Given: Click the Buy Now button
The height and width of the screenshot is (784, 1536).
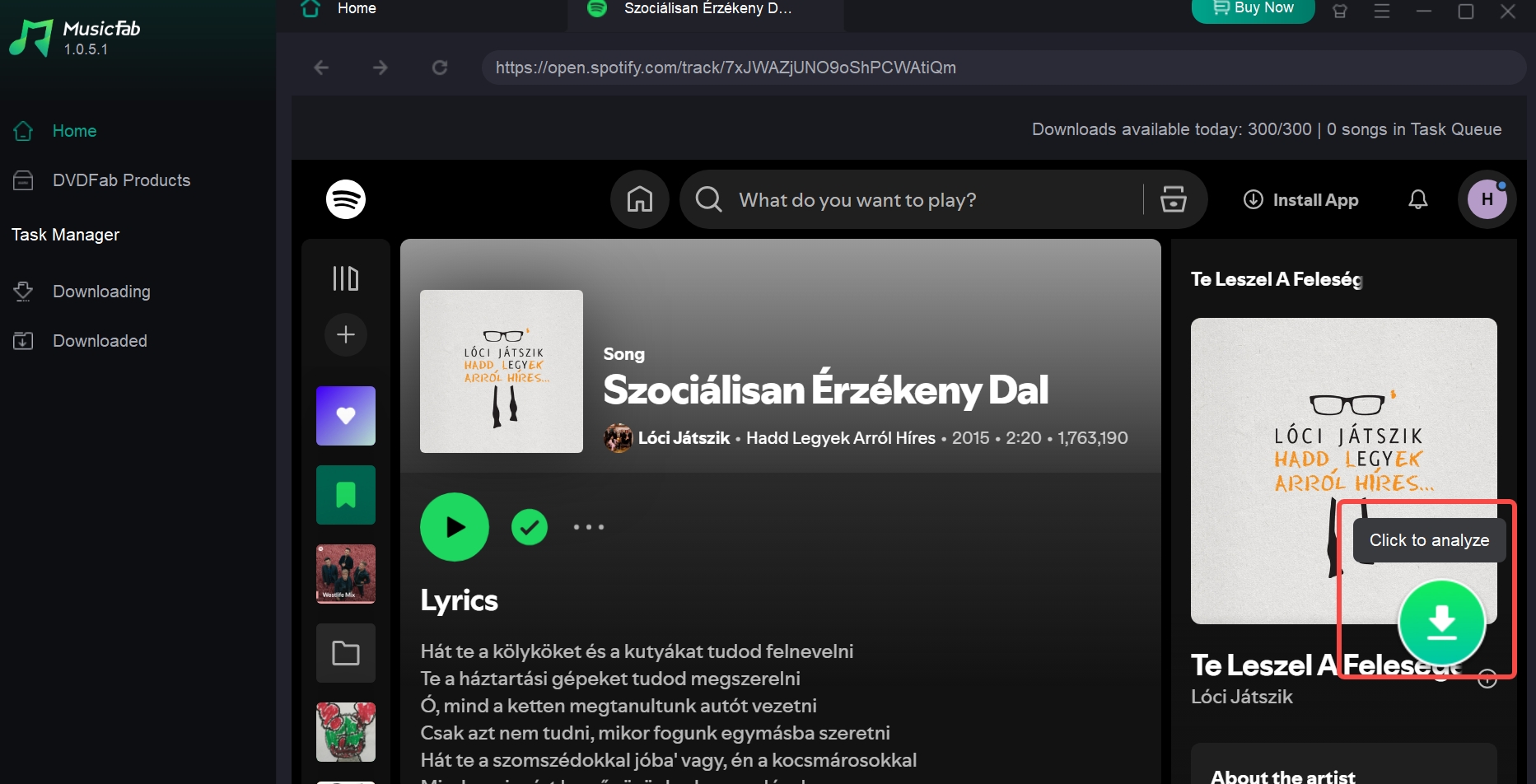Looking at the screenshot, I should [1253, 7].
